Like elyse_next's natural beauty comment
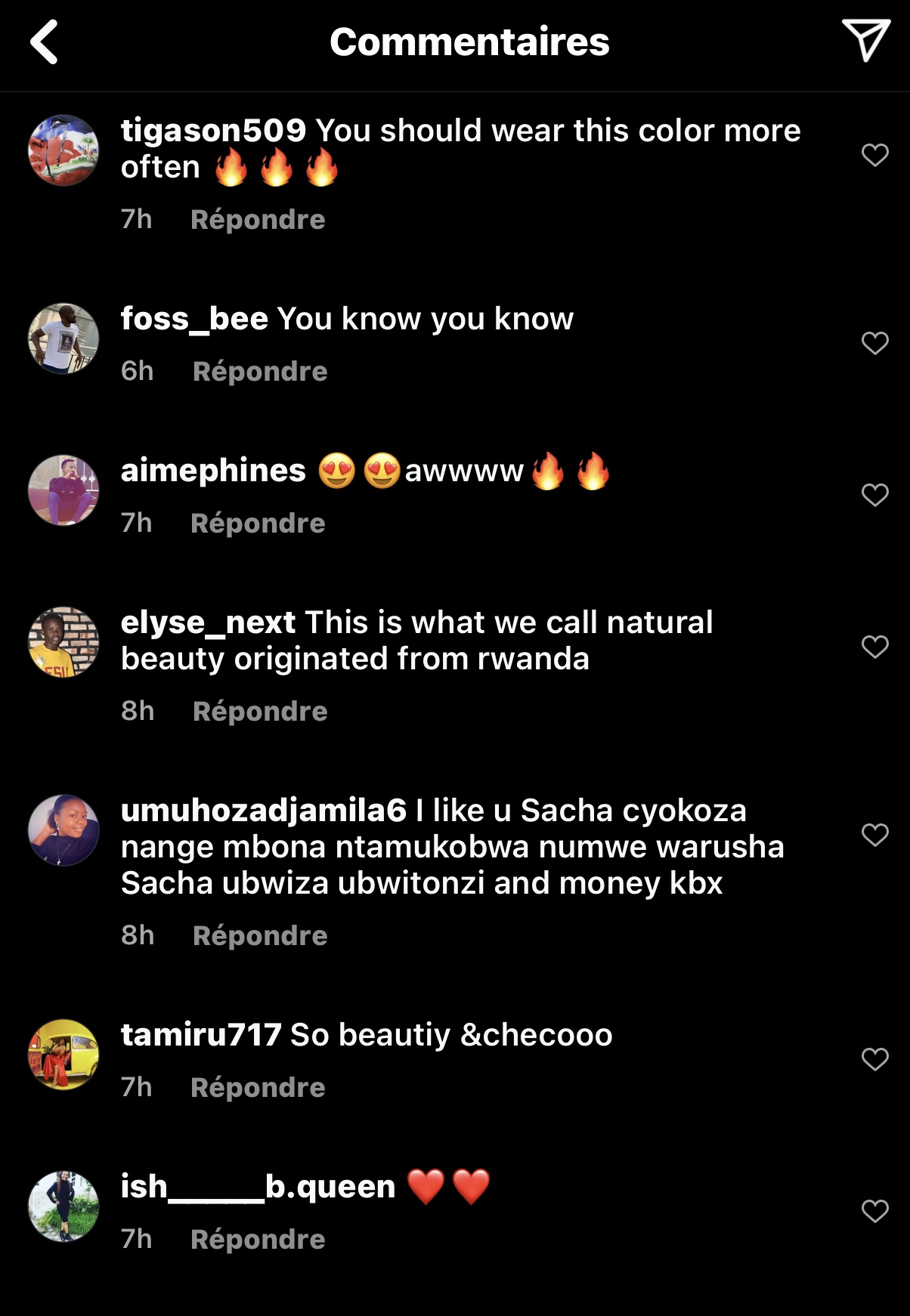The width and height of the screenshot is (910, 1316). click(874, 647)
